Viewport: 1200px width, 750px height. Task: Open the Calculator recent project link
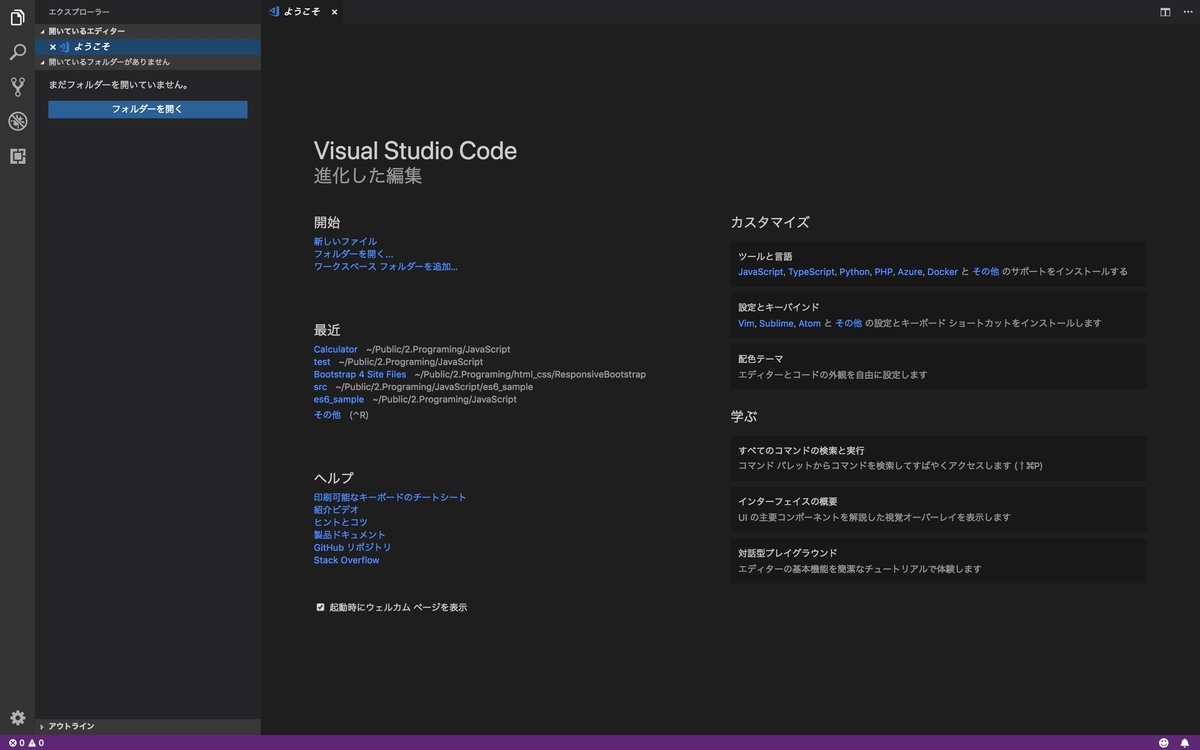click(x=335, y=349)
